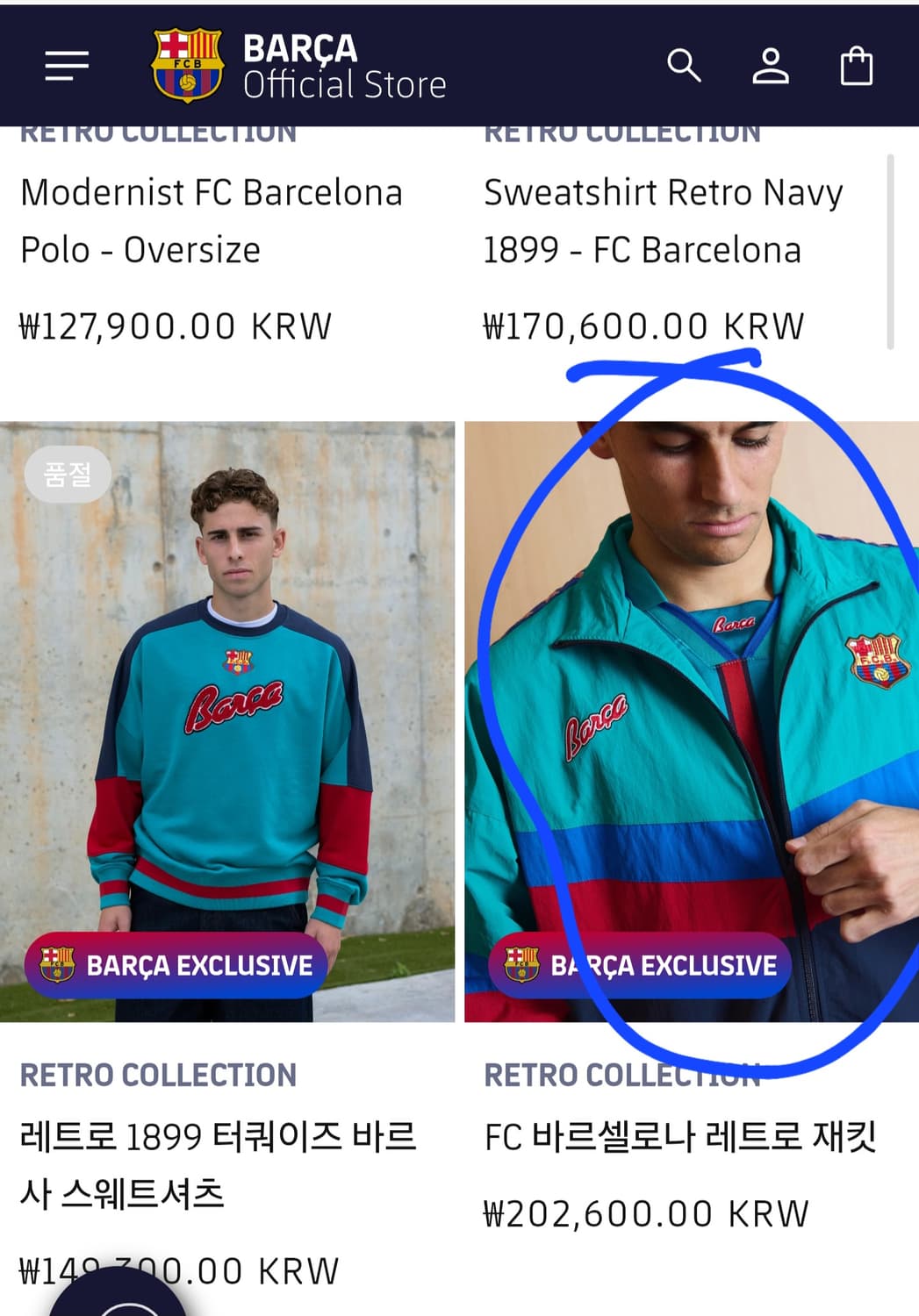Click RETRO COLLECTION label above turquoise sweatshirt title
The image size is (919, 1316).
[x=158, y=1075]
